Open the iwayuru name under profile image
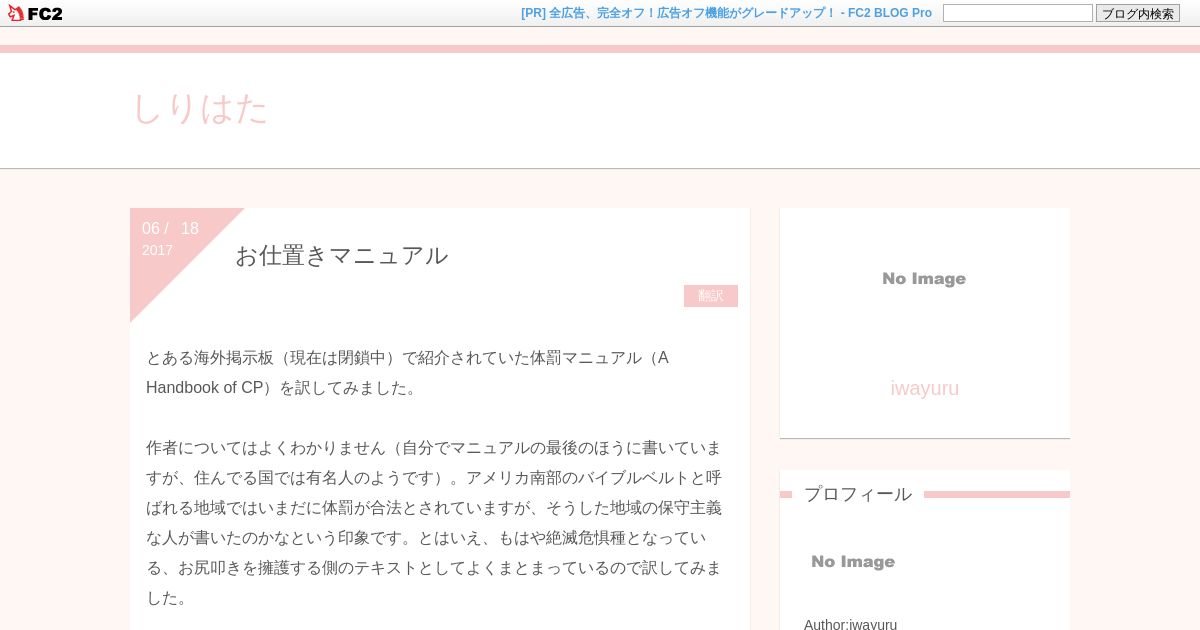1200x630 pixels. [x=924, y=388]
